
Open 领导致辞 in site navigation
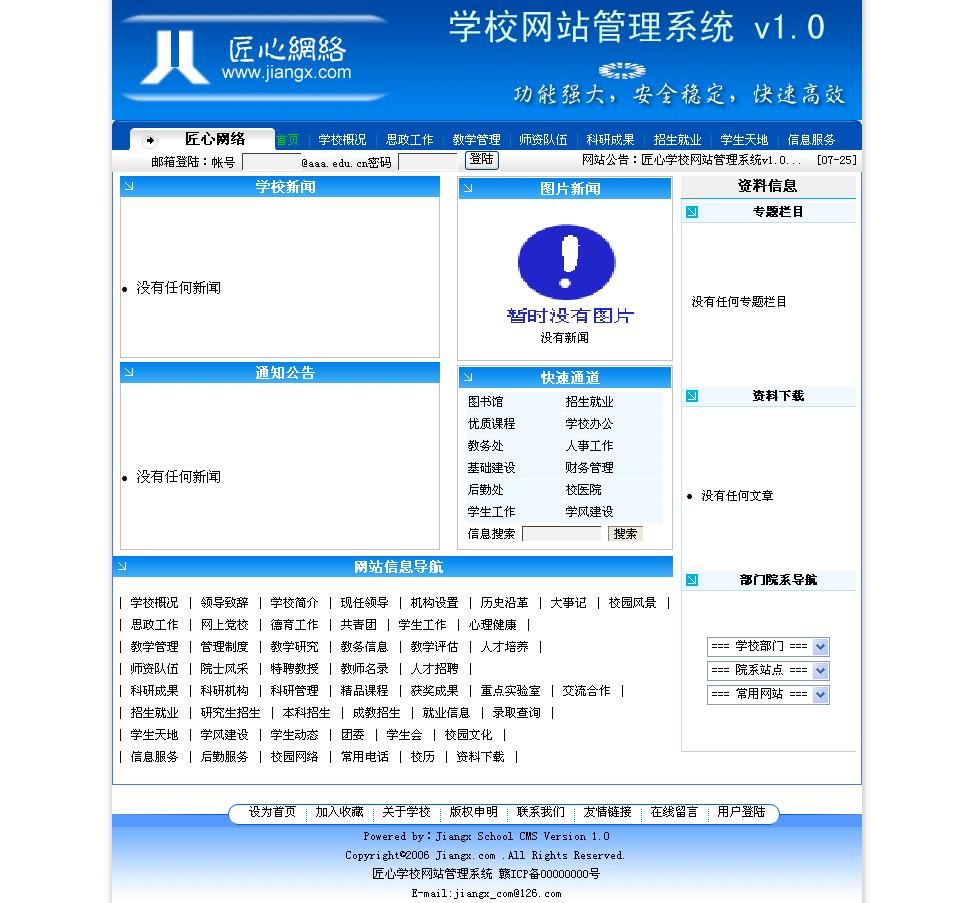(x=224, y=602)
